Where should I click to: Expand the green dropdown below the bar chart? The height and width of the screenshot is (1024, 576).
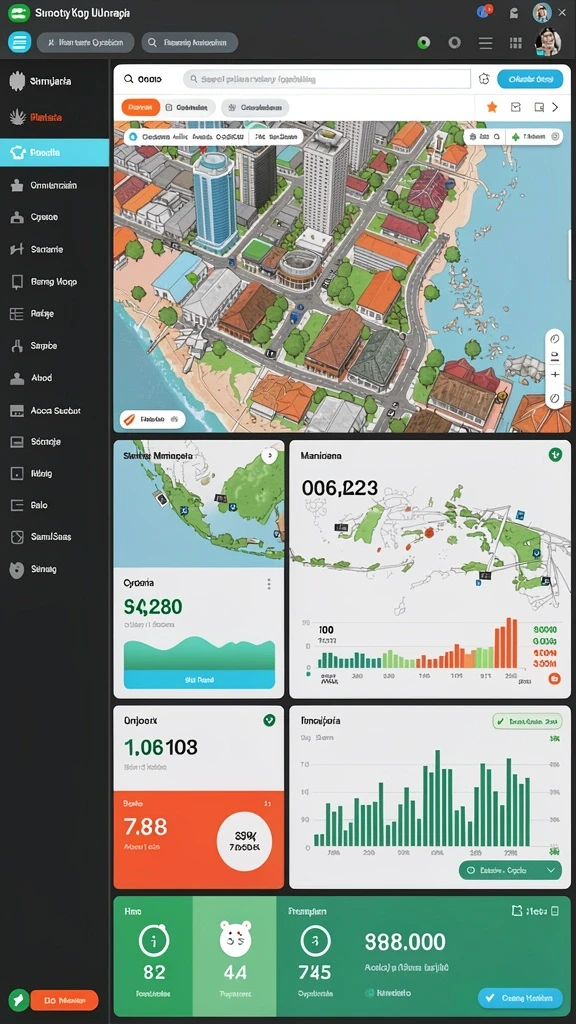point(510,870)
